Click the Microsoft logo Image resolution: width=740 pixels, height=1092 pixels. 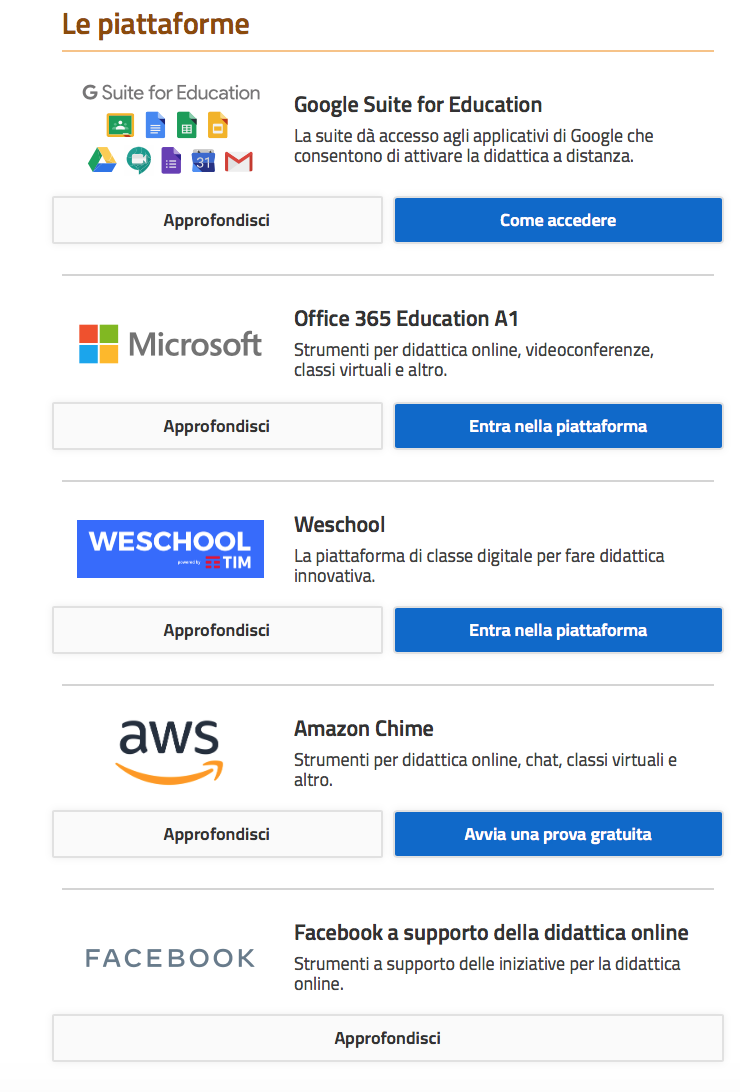pyautogui.click(x=171, y=344)
